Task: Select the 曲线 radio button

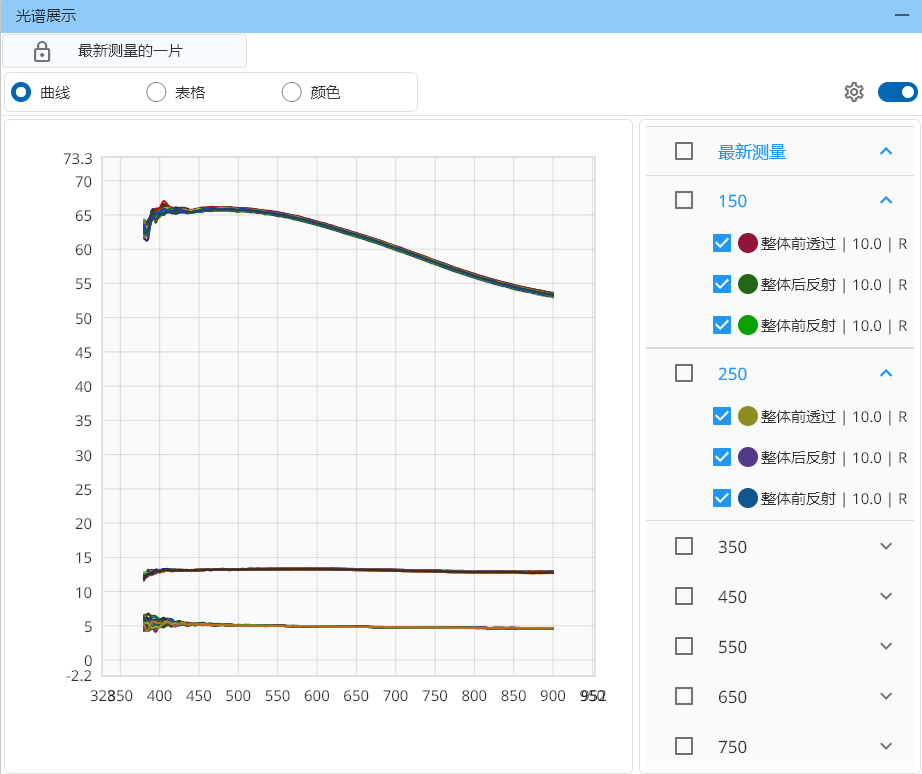Action: tap(21, 92)
